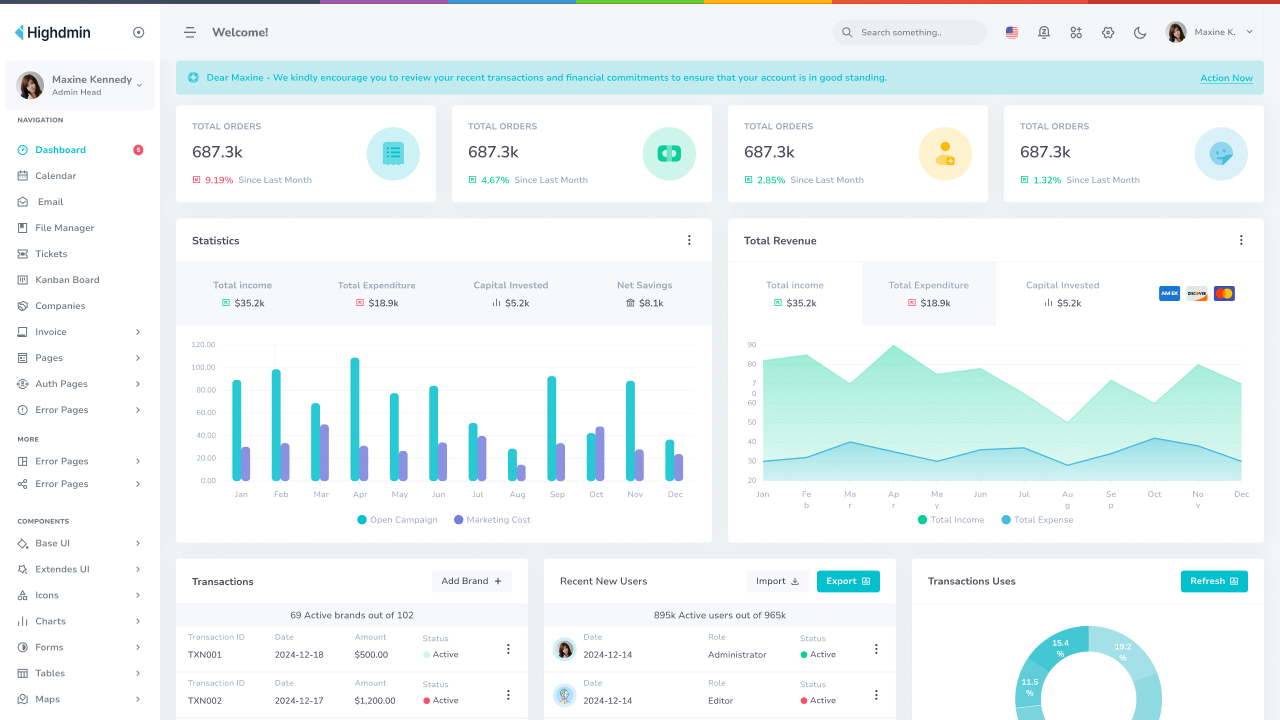Select the US flag language icon
The height and width of the screenshot is (720, 1280).
tap(1011, 32)
